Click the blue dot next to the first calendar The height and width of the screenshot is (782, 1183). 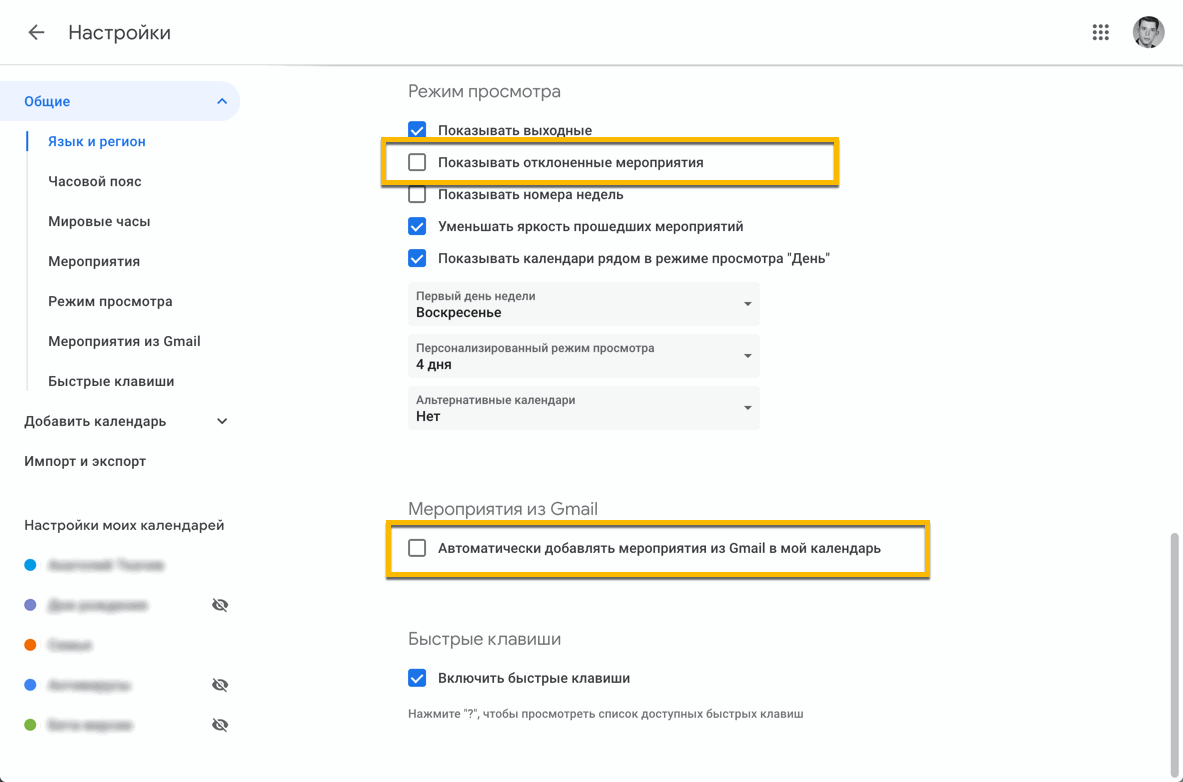pos(29,565)
